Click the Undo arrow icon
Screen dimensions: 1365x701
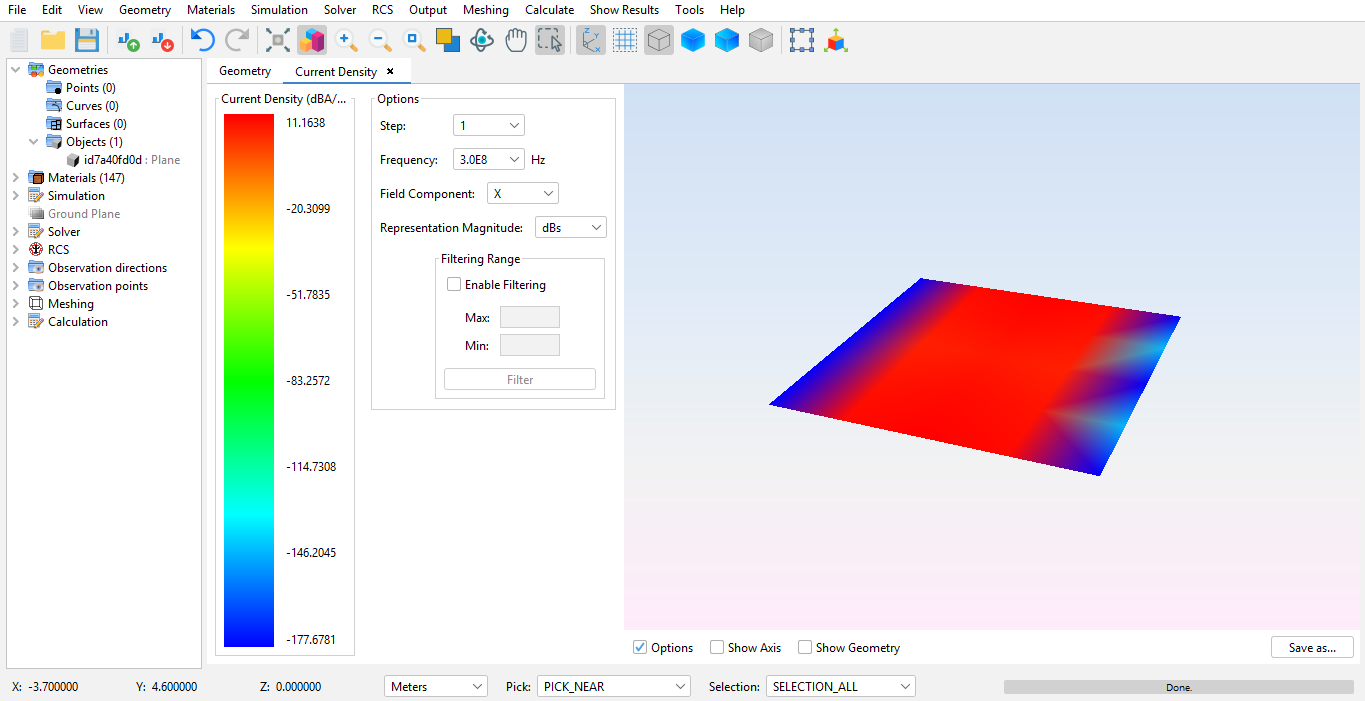coord(203,41)
